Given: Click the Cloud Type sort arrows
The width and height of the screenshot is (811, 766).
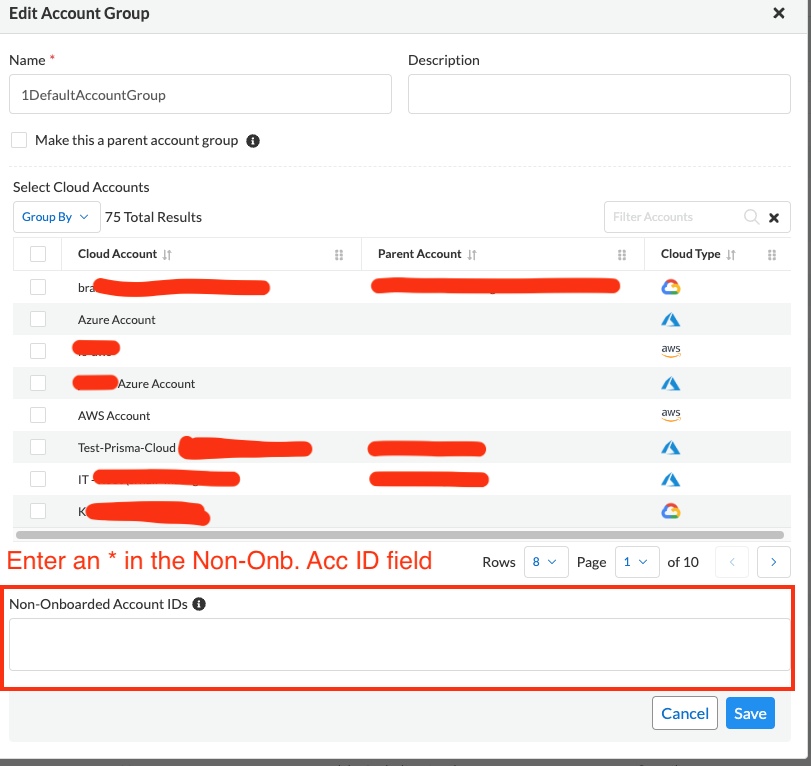Looking at the screenshot, I should (731, 255).
